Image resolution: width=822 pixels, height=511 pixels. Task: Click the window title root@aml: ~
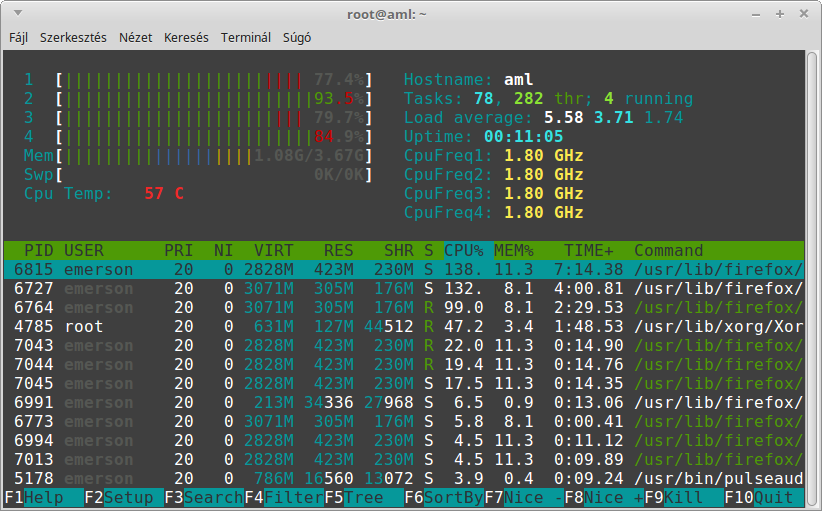point(387,14)
